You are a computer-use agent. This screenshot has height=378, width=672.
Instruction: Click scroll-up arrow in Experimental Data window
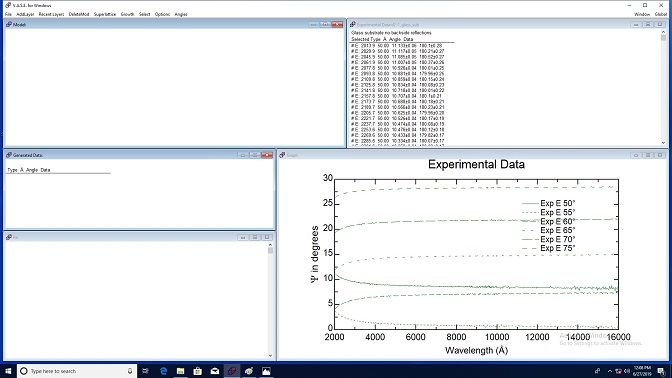coord(663,32)
